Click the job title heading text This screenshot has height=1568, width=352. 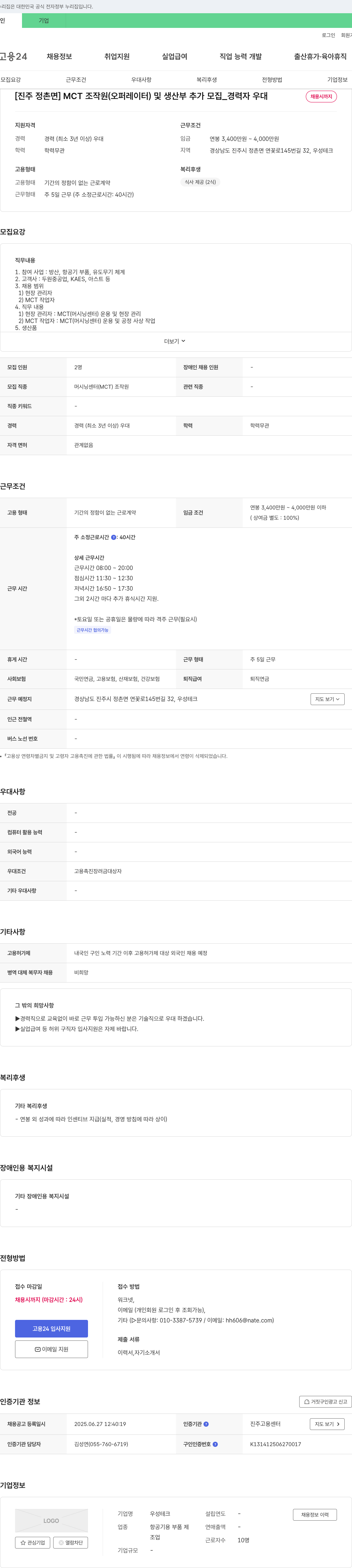(x=141, y=96)
